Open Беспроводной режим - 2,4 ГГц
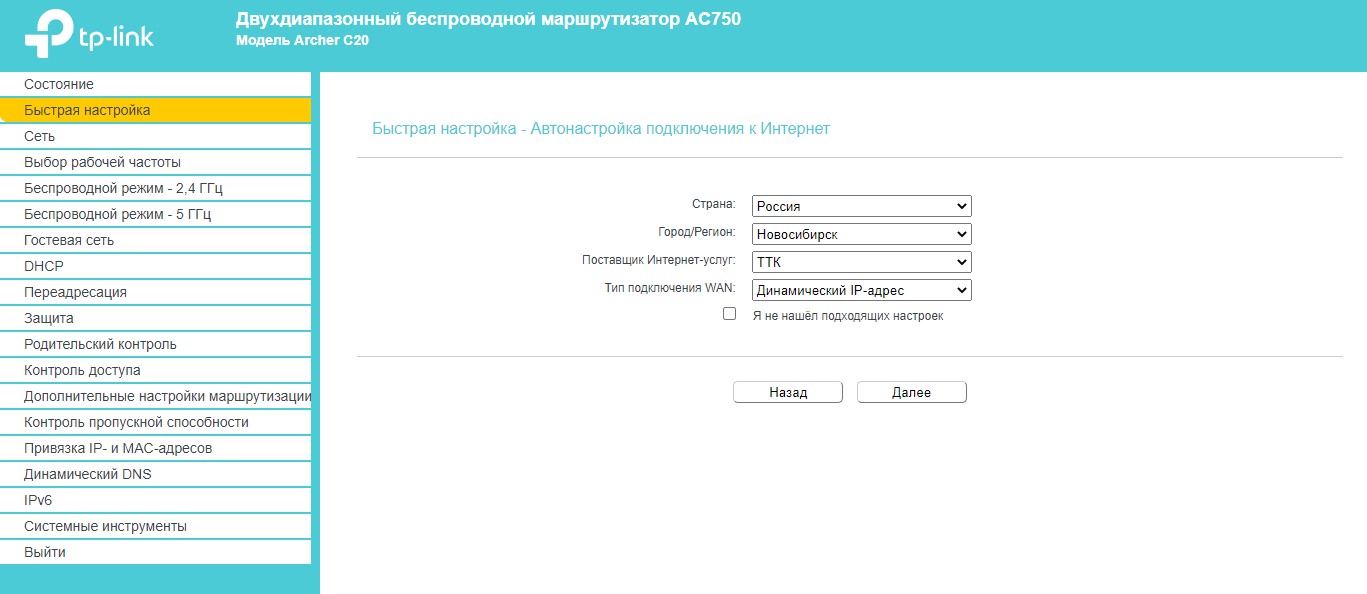The width and height of the screenshot is (1367, 594). click(x=155, y=188)
